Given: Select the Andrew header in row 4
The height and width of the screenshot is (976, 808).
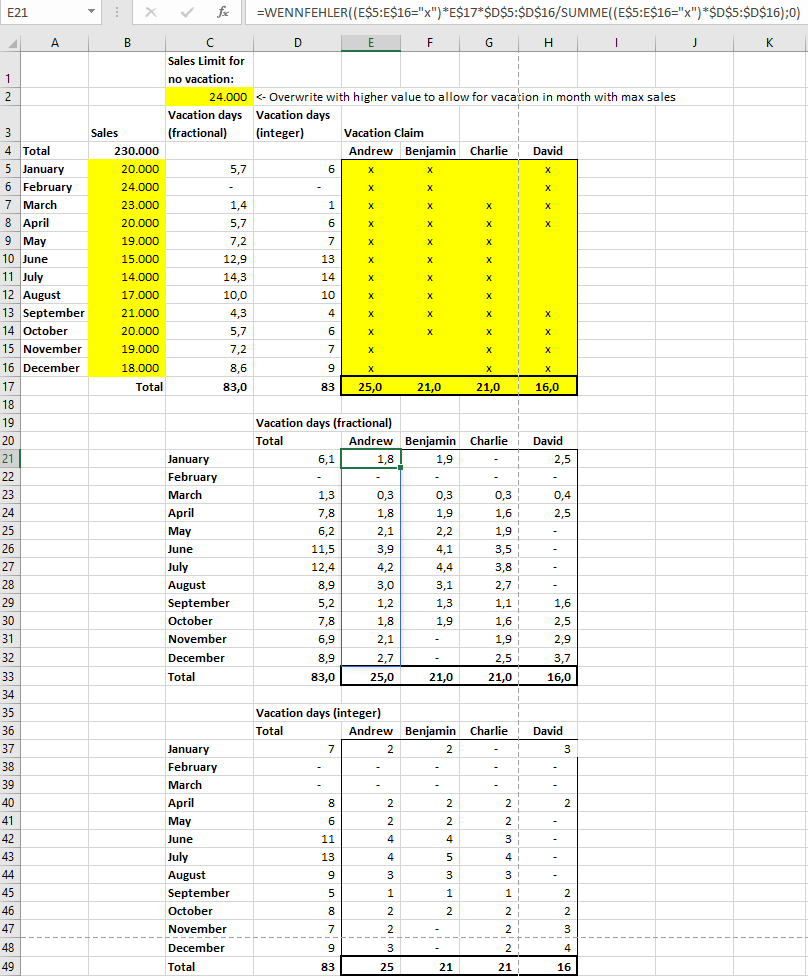Looking at the screenshot, I should click(x=371, y=151).
